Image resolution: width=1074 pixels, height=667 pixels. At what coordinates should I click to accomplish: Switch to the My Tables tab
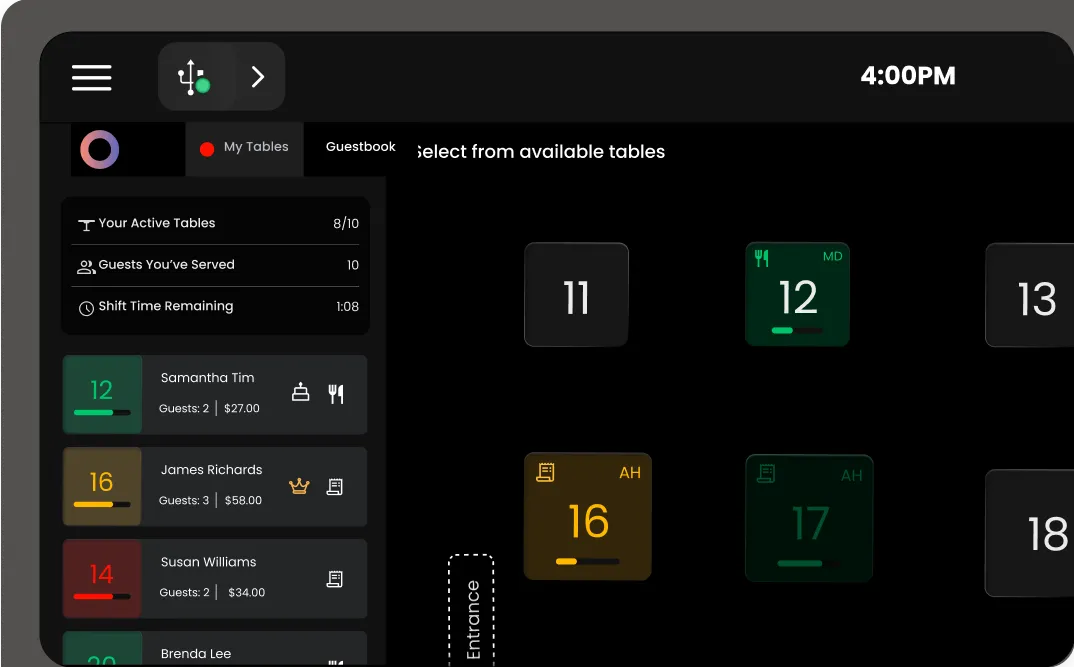[245, 147]
